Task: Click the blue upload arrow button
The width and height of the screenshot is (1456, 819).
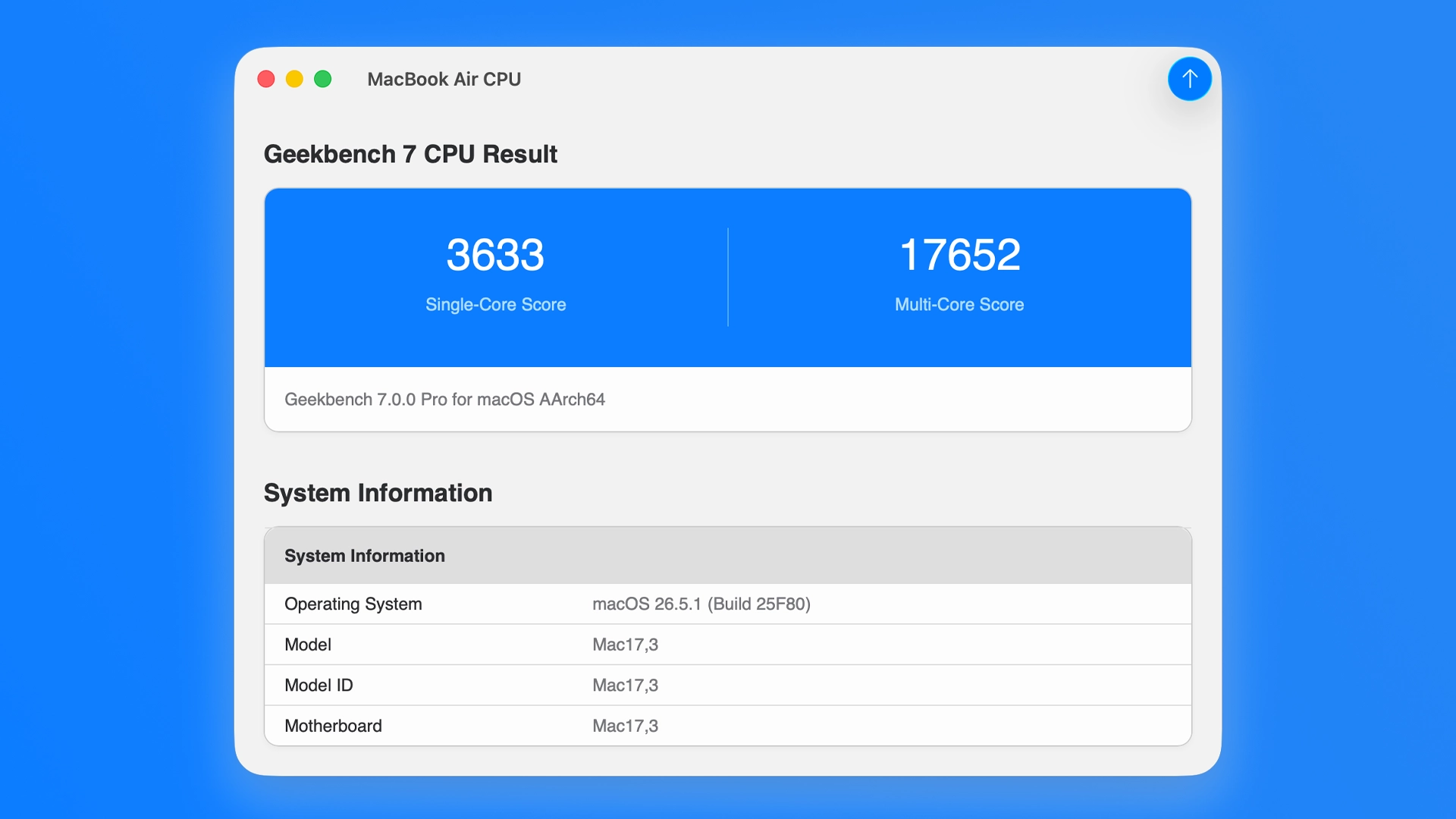Action: click(1189, 79)
